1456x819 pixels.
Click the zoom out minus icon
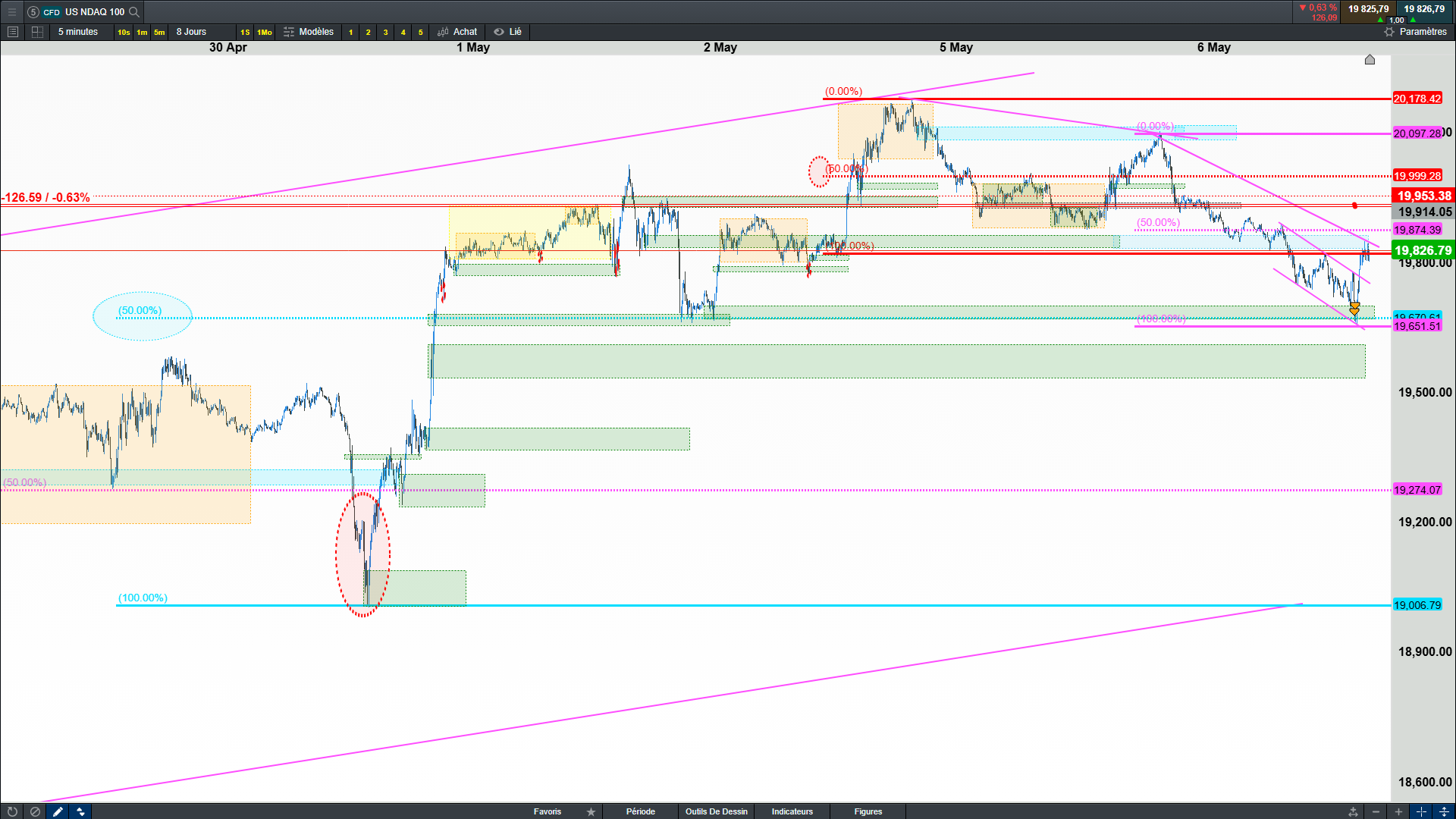coord(1376,811)
